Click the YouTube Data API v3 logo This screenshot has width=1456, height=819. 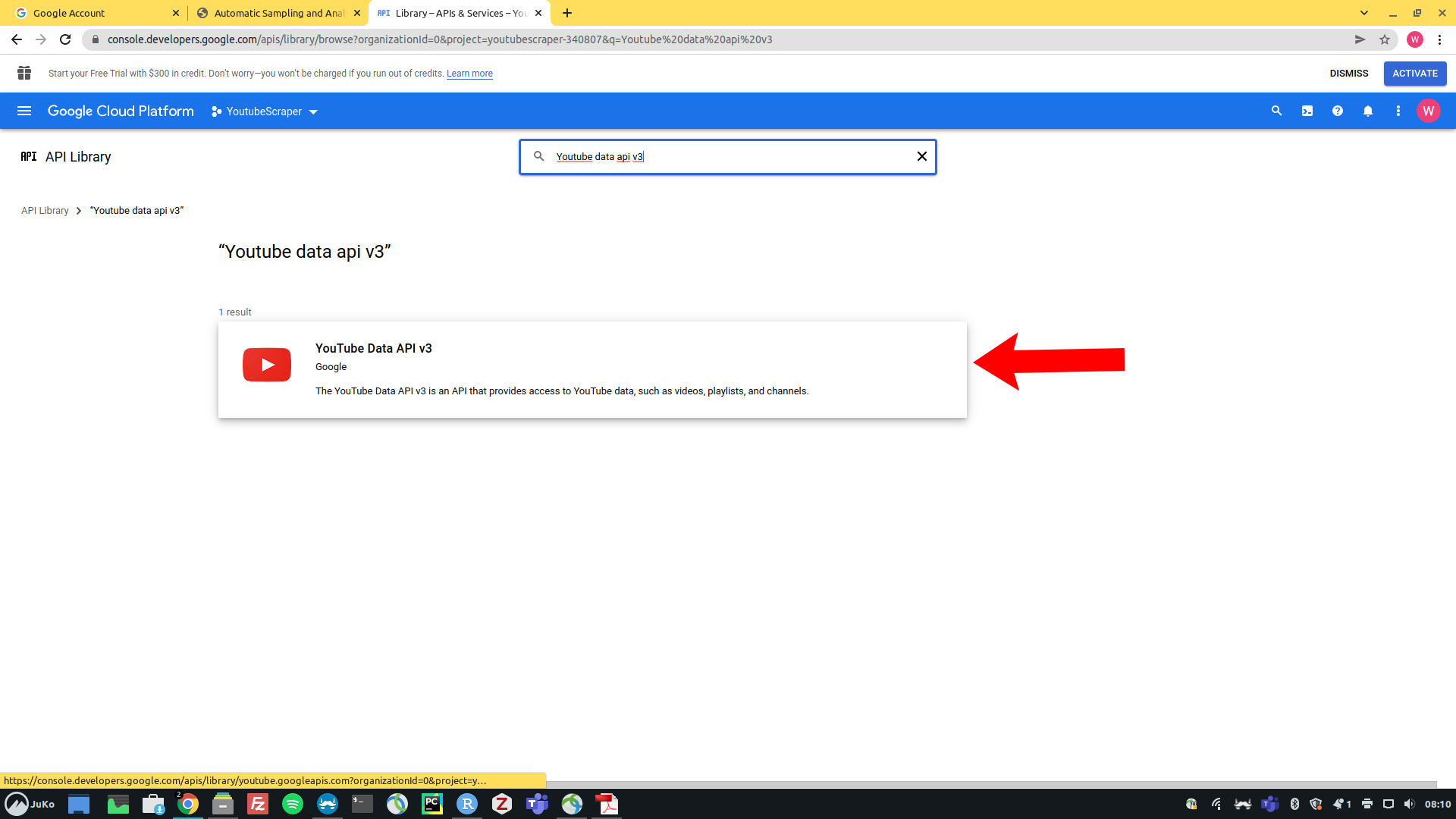[x=267, y=365]
